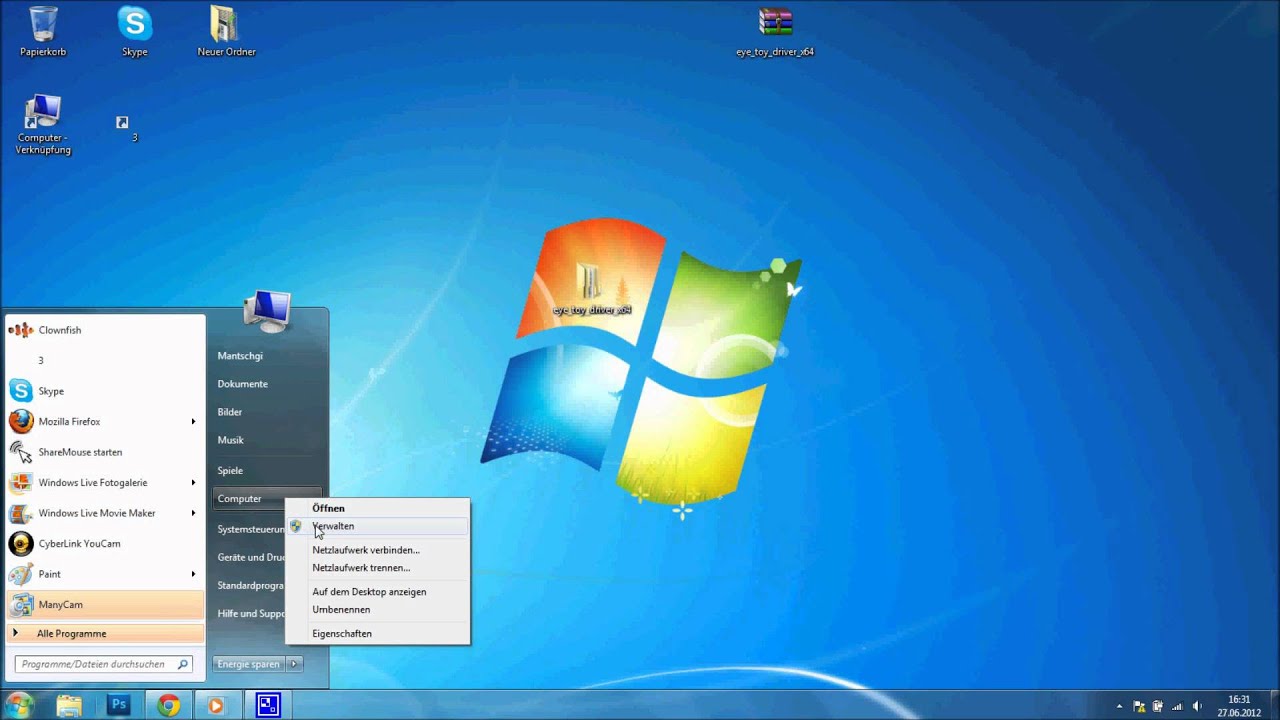Image resolution: width=1280 pixels, height=720 pixels.
Task: Choose Eigenschaften in the context menu
Action: tap(377, 634)
